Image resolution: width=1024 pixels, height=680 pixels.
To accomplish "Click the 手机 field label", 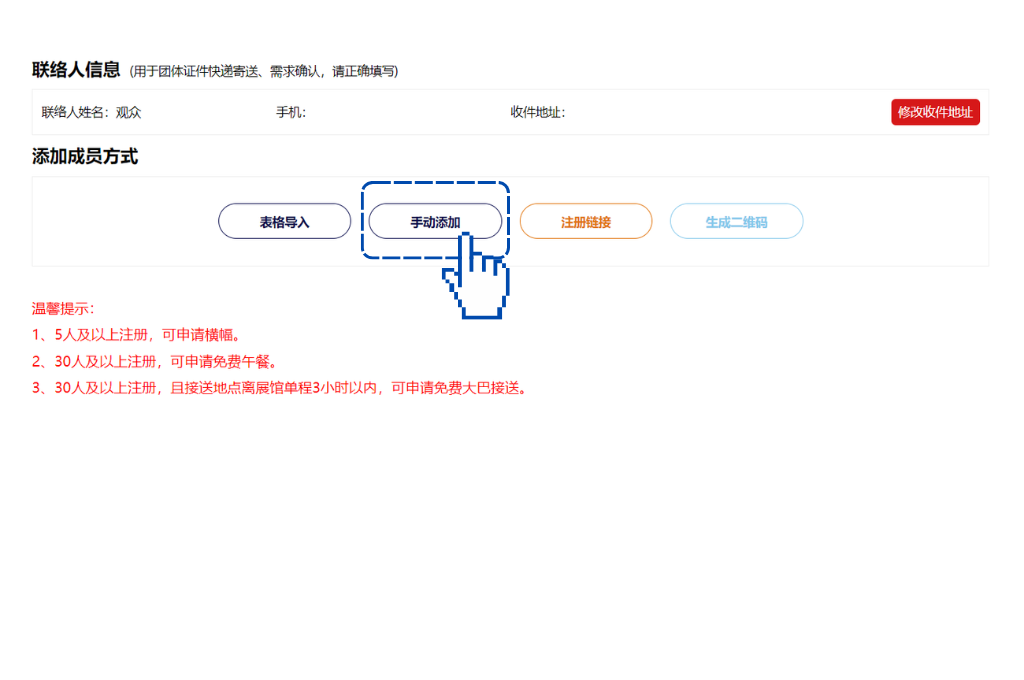I will click(290, 112).
